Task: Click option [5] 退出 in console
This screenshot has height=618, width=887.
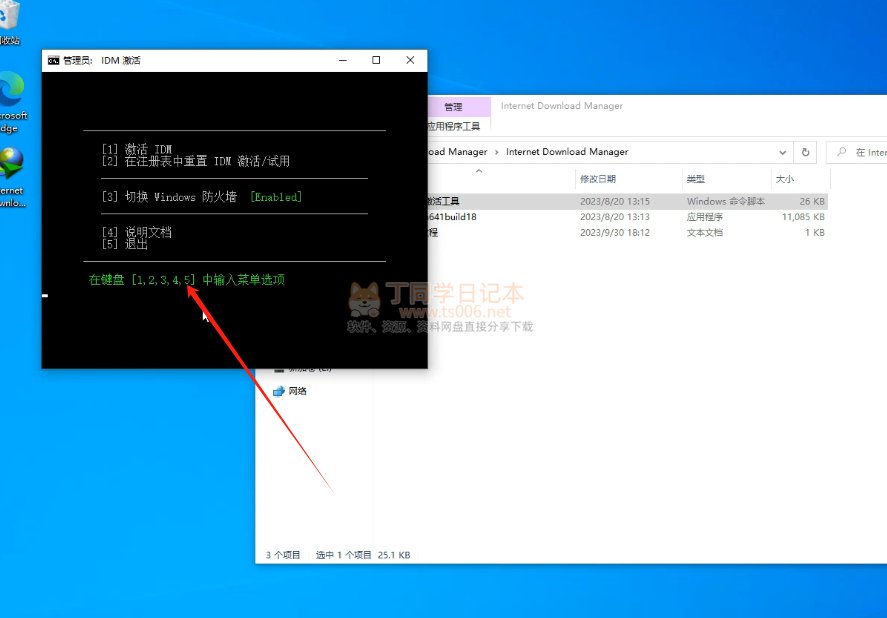Action: pos(124,244)
